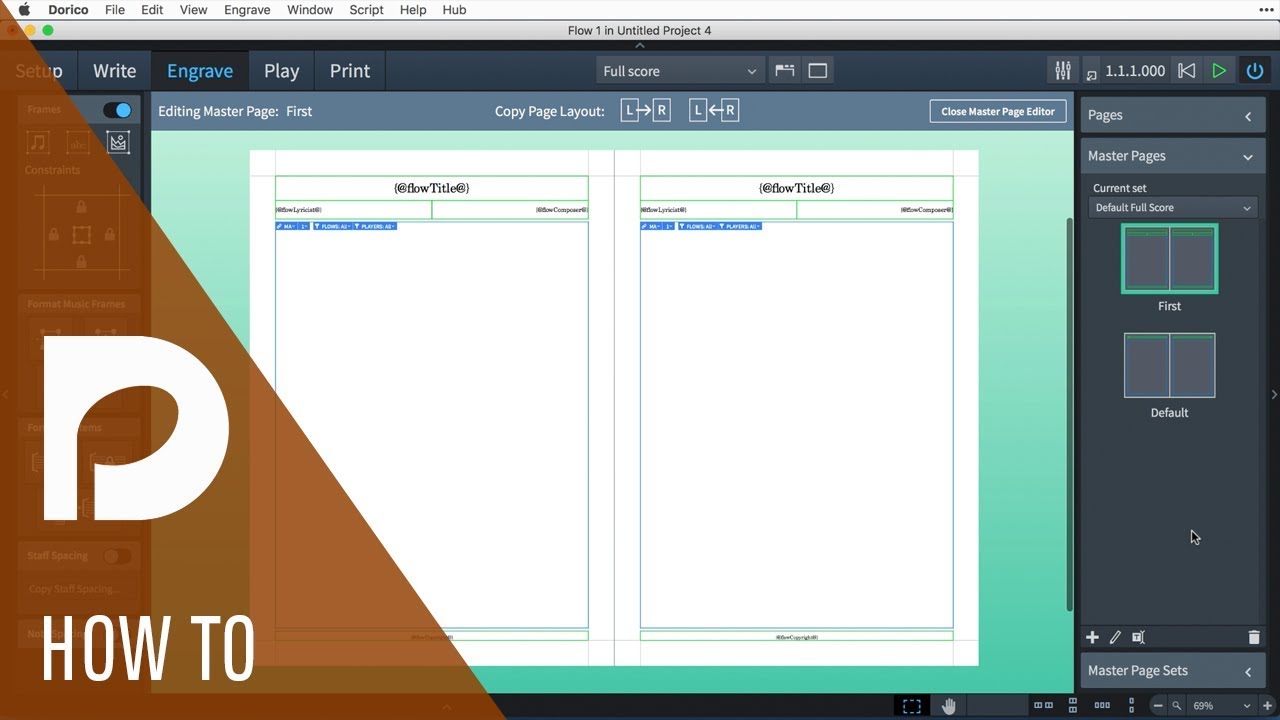Click the transport position 1.1.1.000 display
This screenshot has width=1280, height=720.
pos(1135,71)
